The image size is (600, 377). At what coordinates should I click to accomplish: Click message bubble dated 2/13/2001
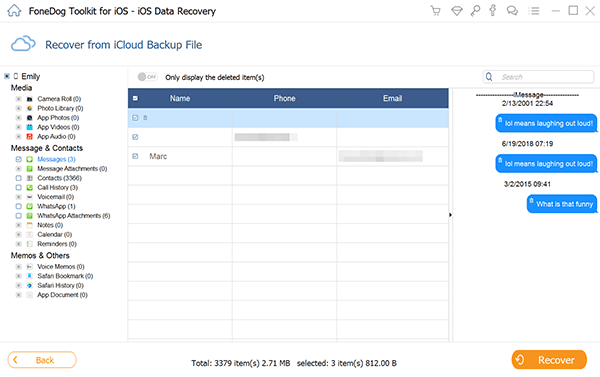(546, 123)
